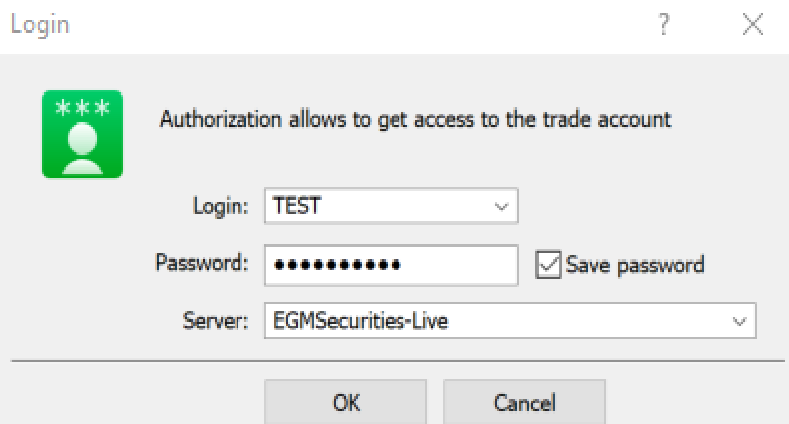Click the horizontal separator above the buttons

click(398, 361)
